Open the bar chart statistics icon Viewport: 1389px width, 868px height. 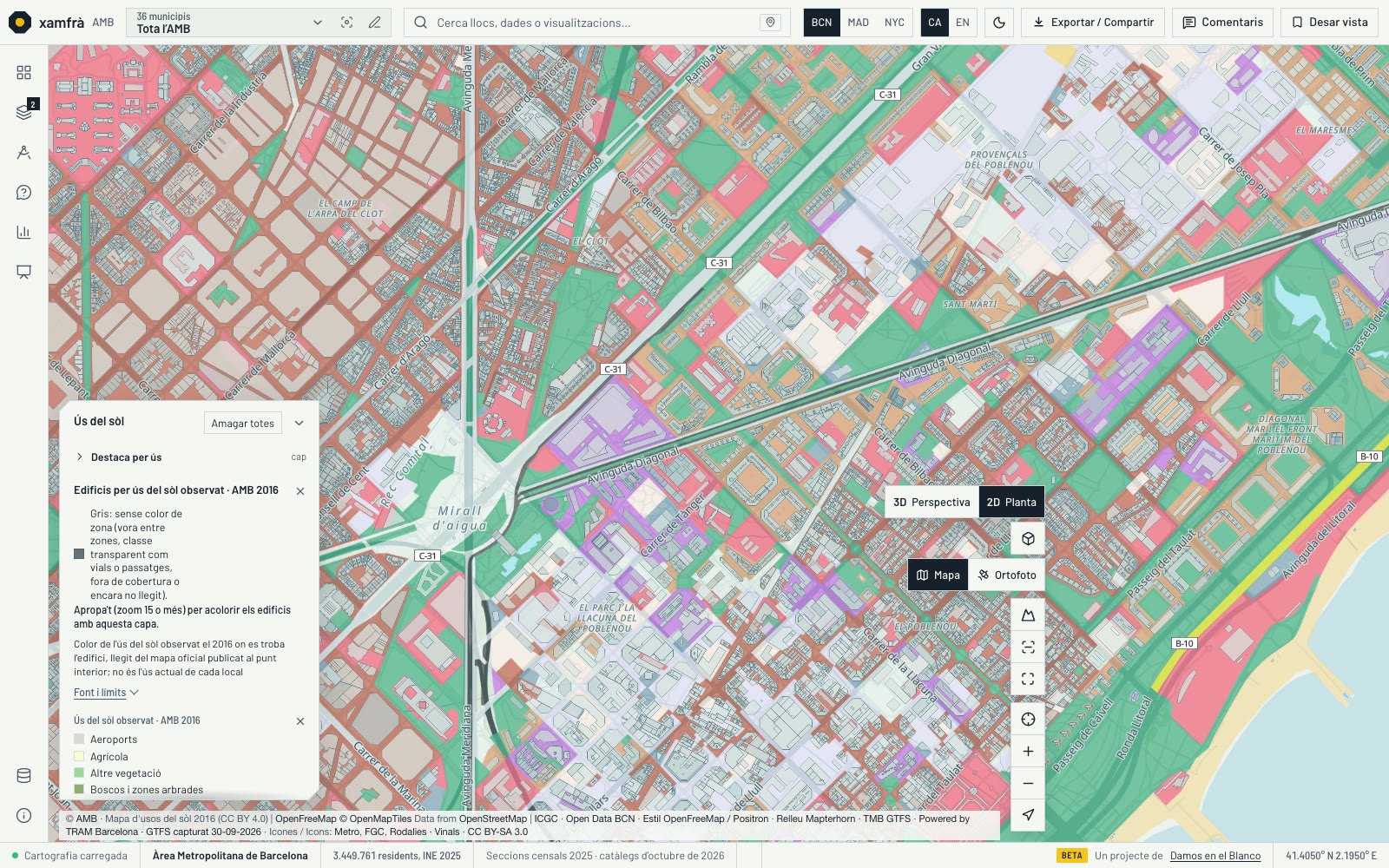click(x=23, y=232)
